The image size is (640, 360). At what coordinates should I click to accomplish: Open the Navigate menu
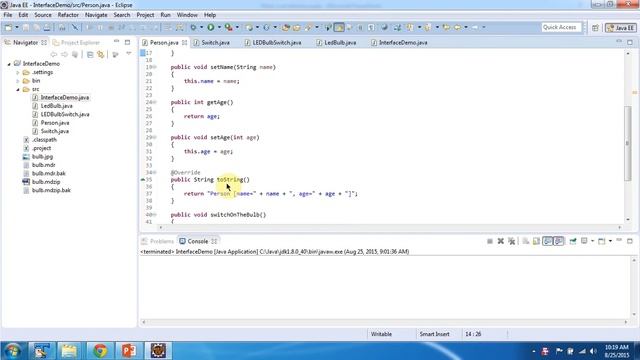(96, 15)
